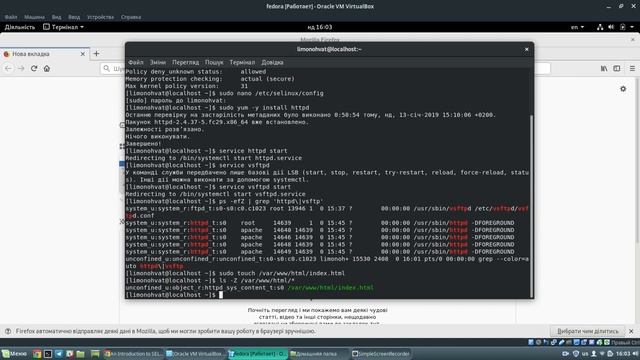Open the Пошук menu in the terminal
This screenshot has width=640, height=360.
[214, 62]
